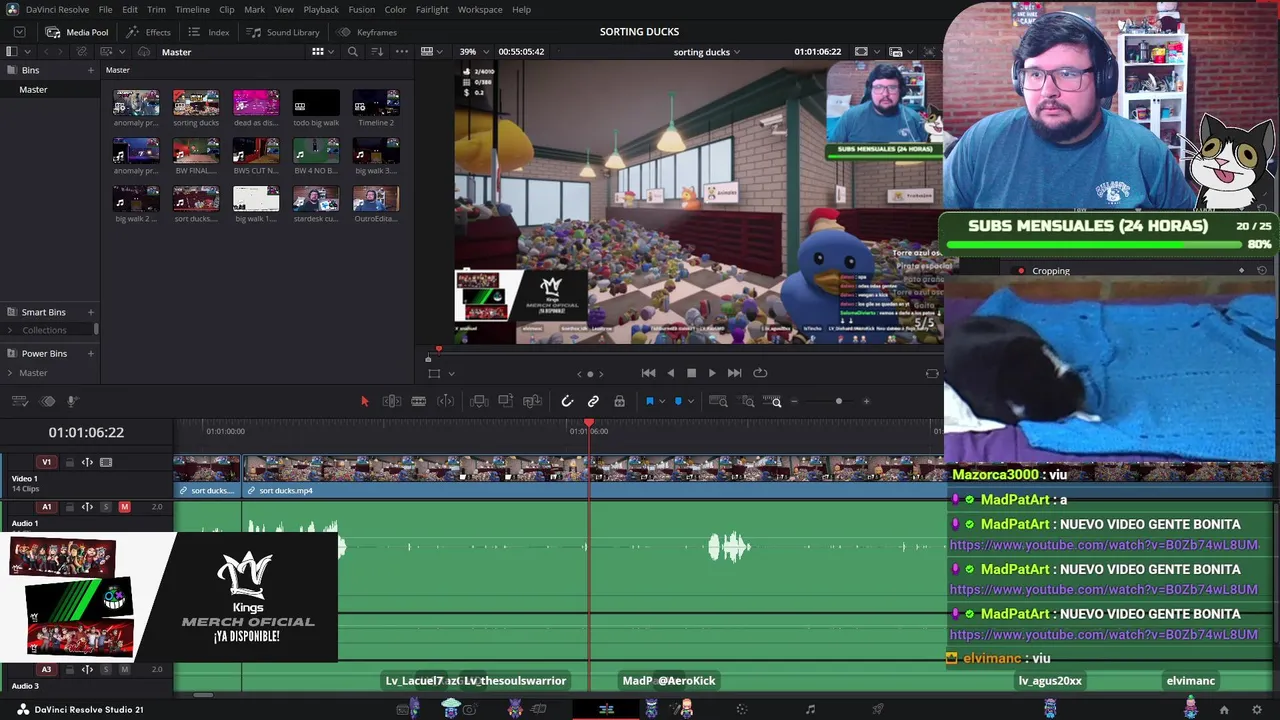Open the Playback menu
The width and height of the screenshot is (1280, 720).
click(x=321, y=9)
